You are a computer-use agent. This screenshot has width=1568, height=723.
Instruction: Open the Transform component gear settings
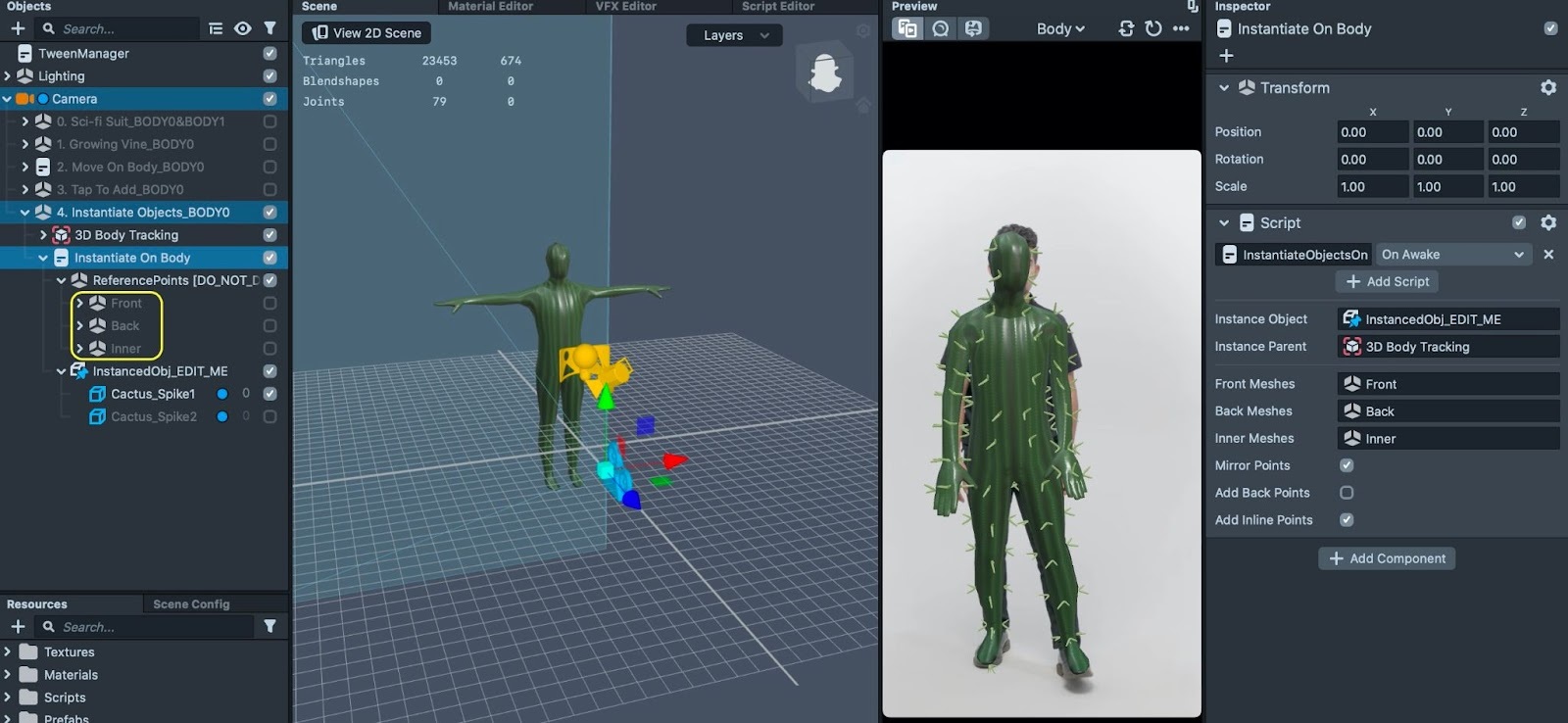1548,87
